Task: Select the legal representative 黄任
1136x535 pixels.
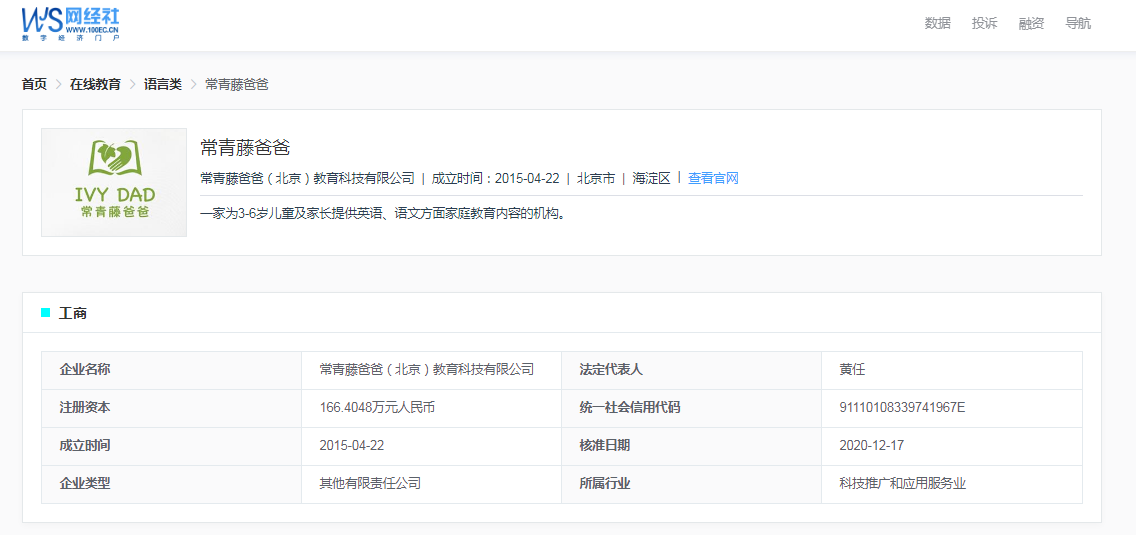Action: click(x=853, y=370)
